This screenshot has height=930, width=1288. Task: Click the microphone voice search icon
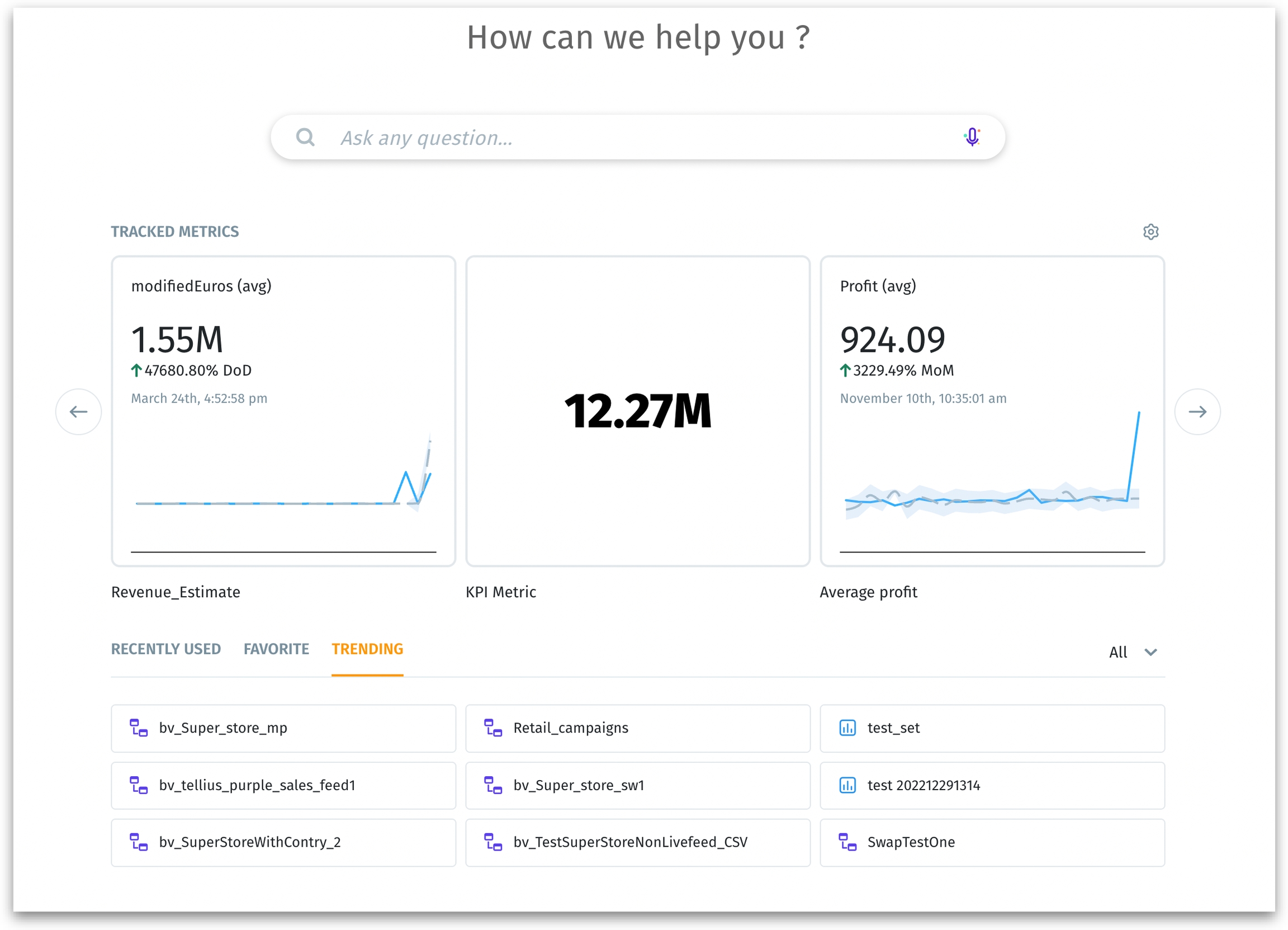[972, 137]
